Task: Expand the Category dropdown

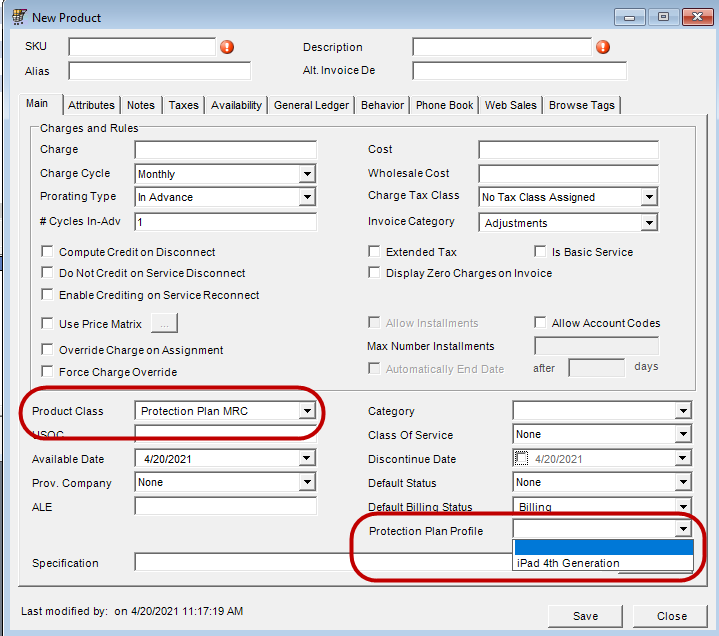Action: point(683,410)
